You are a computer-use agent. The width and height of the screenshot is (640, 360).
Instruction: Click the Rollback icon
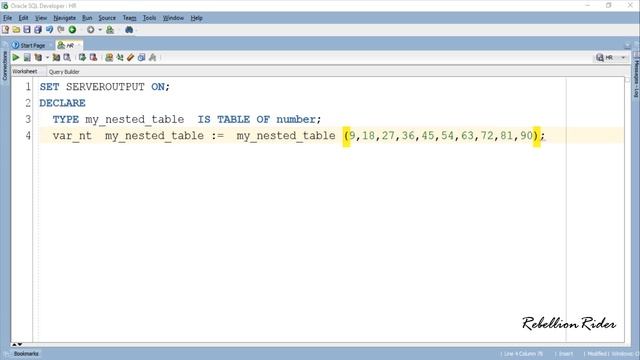[x=93, y=58]
